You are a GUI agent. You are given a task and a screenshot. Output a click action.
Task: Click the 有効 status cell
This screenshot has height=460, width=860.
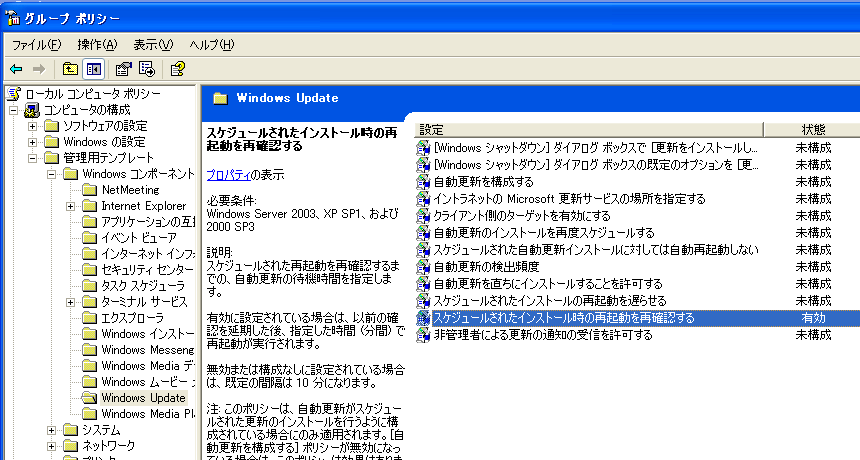coord(813,317)
